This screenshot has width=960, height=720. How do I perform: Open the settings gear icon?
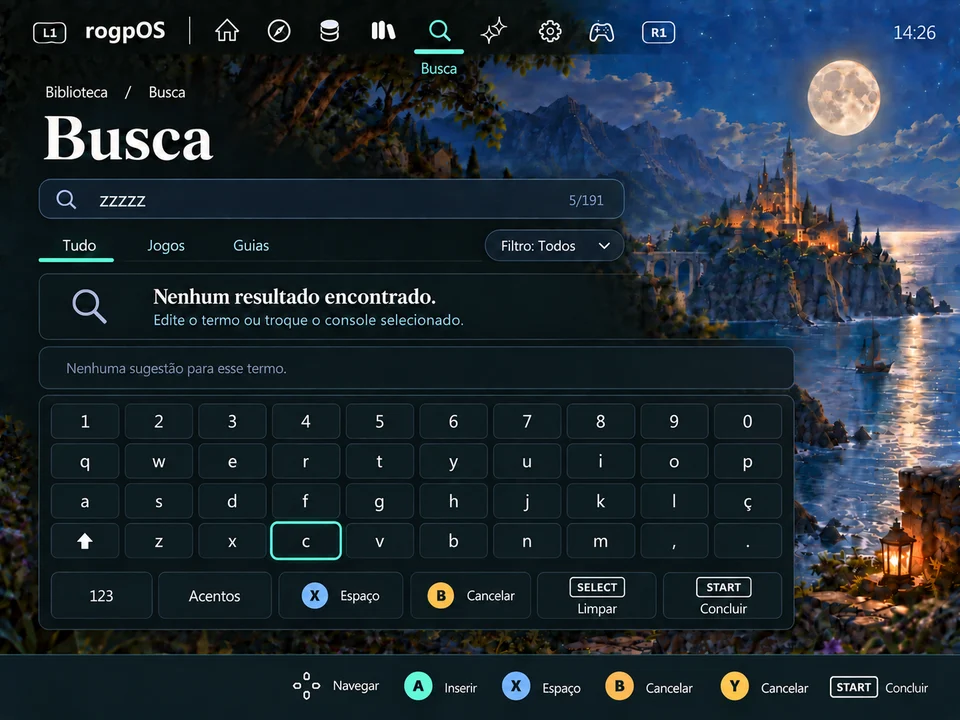click(x=550, y=31)
